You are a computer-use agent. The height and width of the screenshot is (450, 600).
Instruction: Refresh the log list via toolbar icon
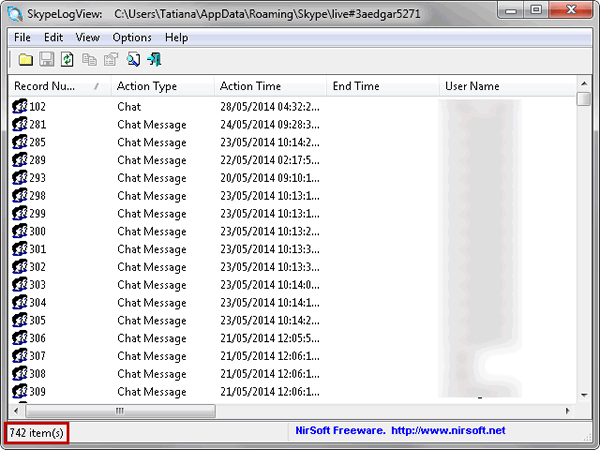click(67, 60)
